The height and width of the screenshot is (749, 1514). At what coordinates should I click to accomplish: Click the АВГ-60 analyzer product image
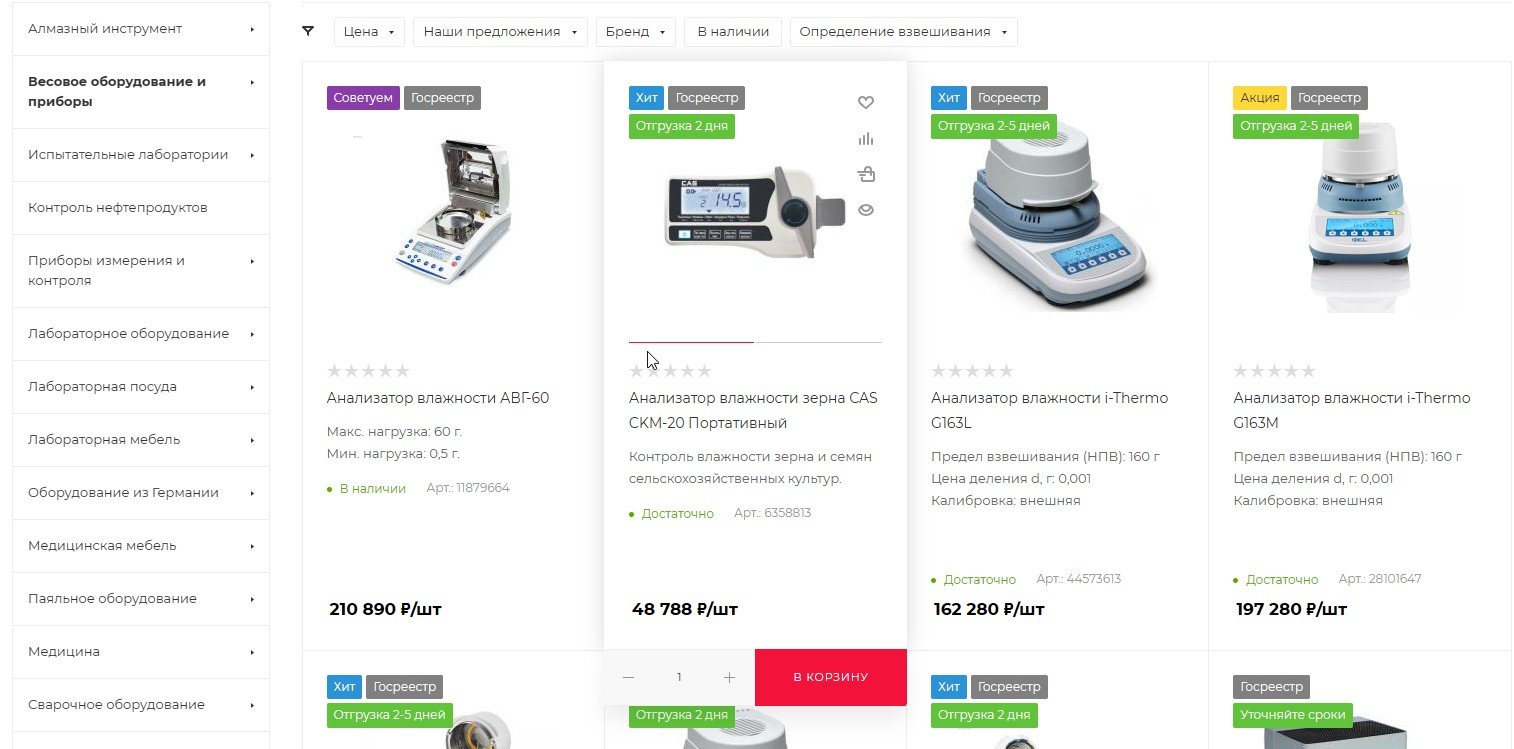(453, 210)
